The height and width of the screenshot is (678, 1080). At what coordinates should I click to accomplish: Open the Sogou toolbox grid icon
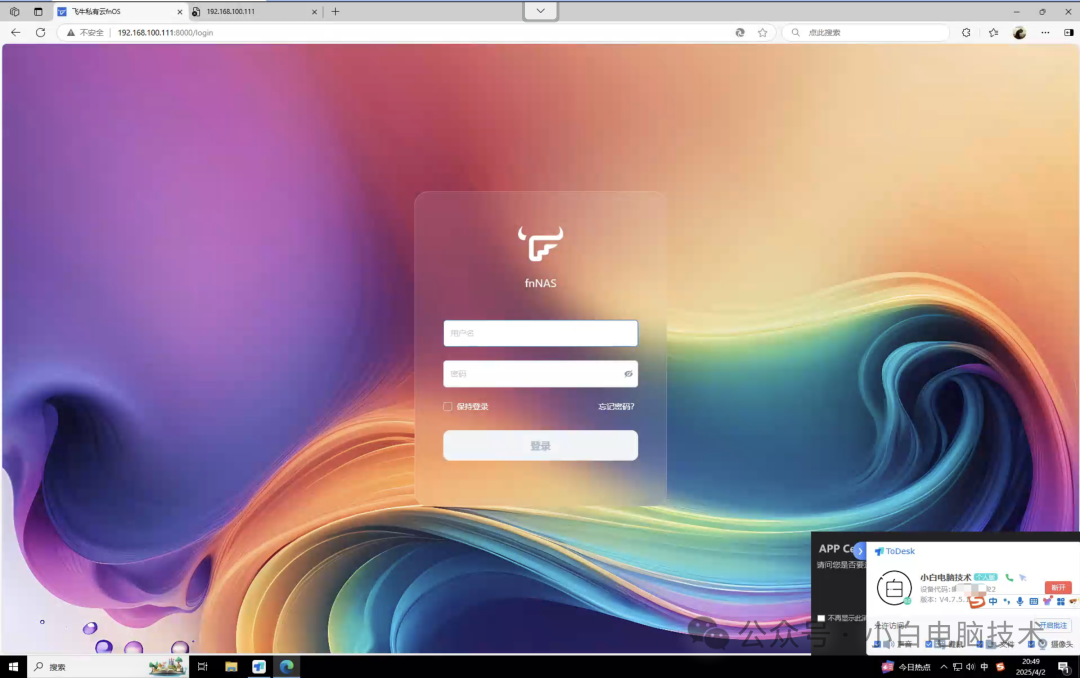[x=1061, y=602]
